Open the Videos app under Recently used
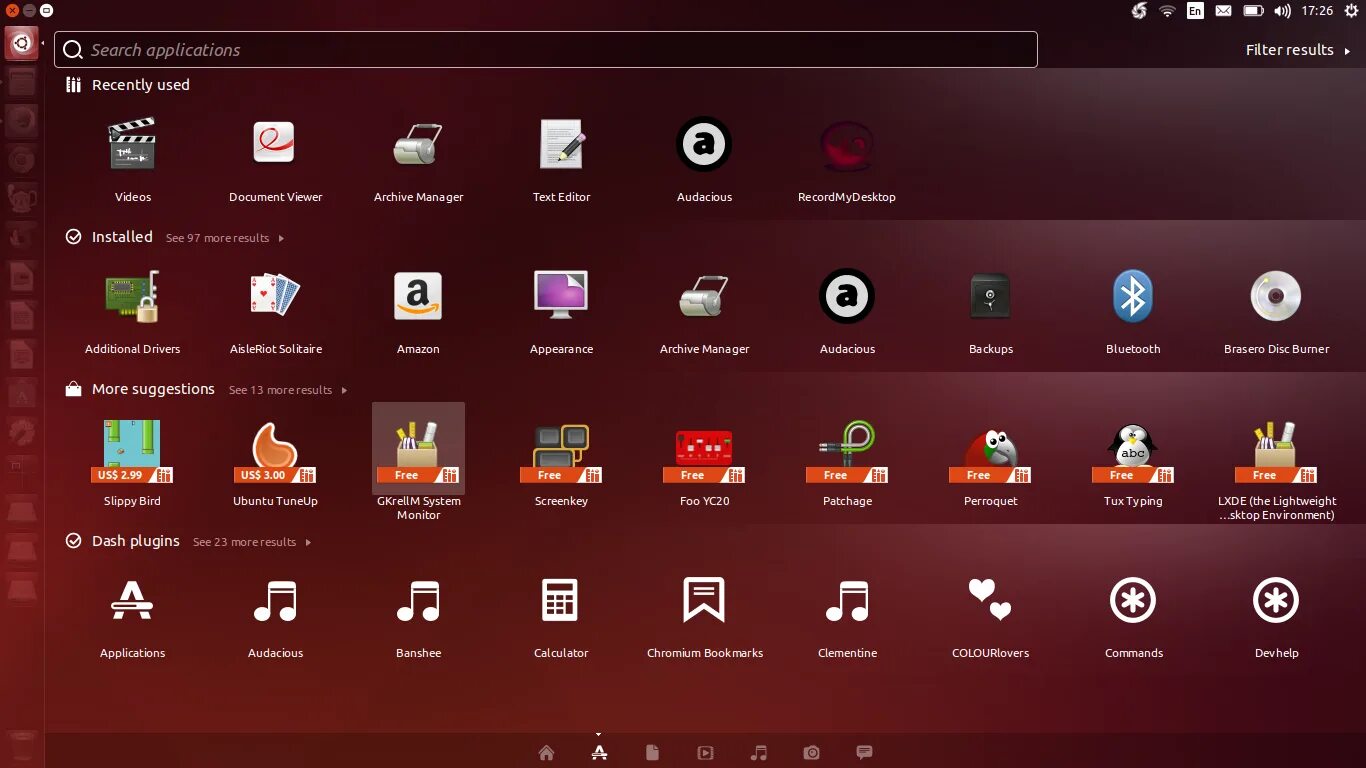The width and height of the screenshot is (1366, 768). (132, 158)
